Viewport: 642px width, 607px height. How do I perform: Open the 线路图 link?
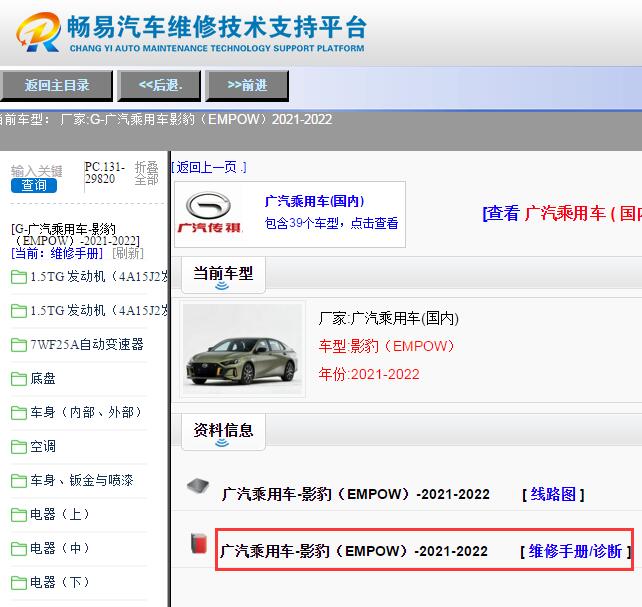pyautogui.click(x=553, y=494)
